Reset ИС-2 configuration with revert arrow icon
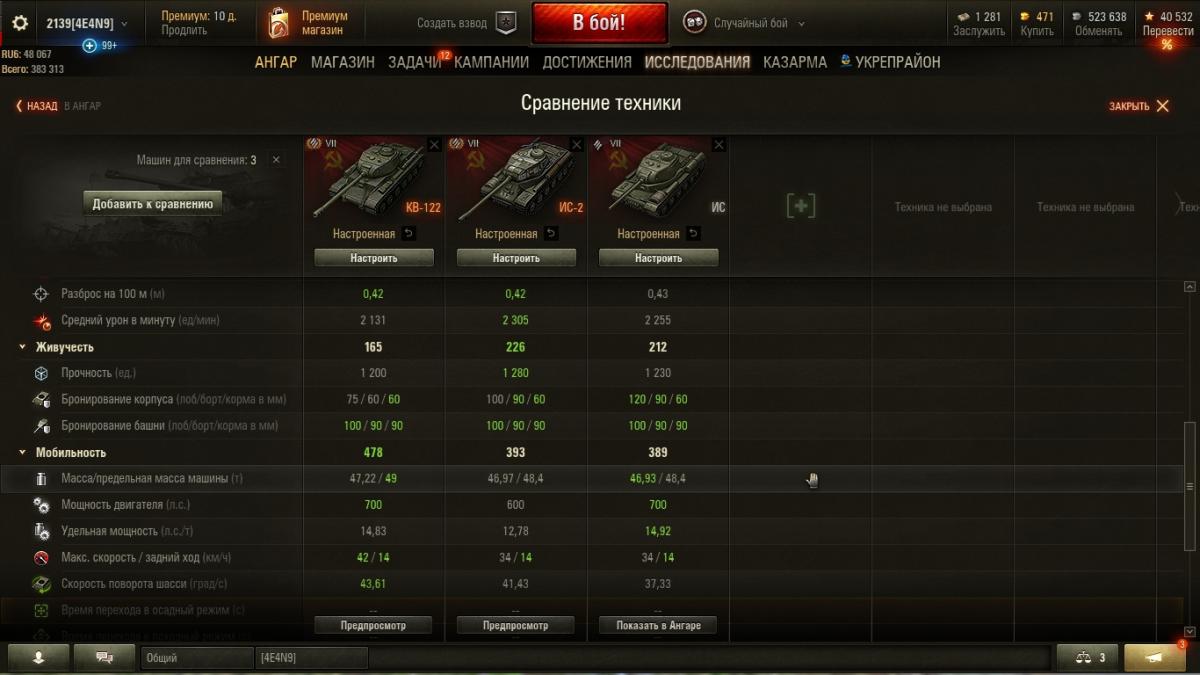This screenshot has width=1200, height=675. pos(552,234)
